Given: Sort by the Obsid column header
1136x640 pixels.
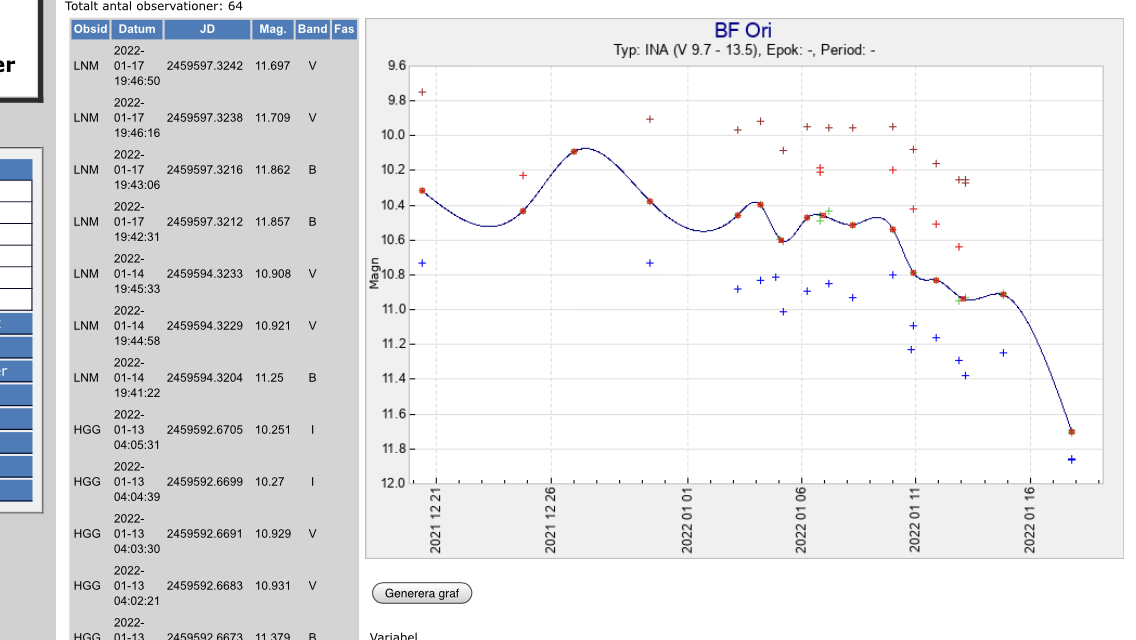Looking at the screenshot, I should coord(90,29).
